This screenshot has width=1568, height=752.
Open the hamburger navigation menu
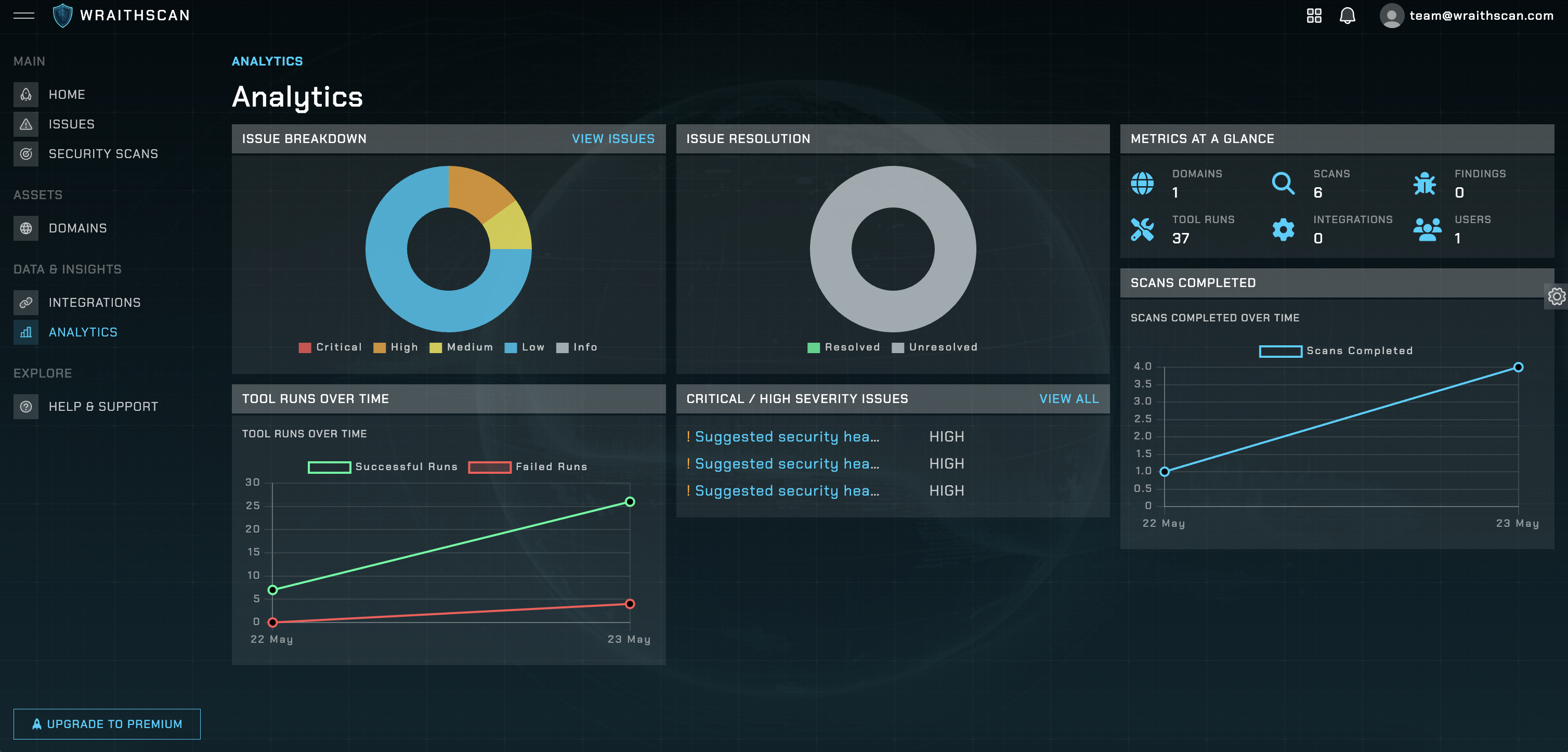24,16
